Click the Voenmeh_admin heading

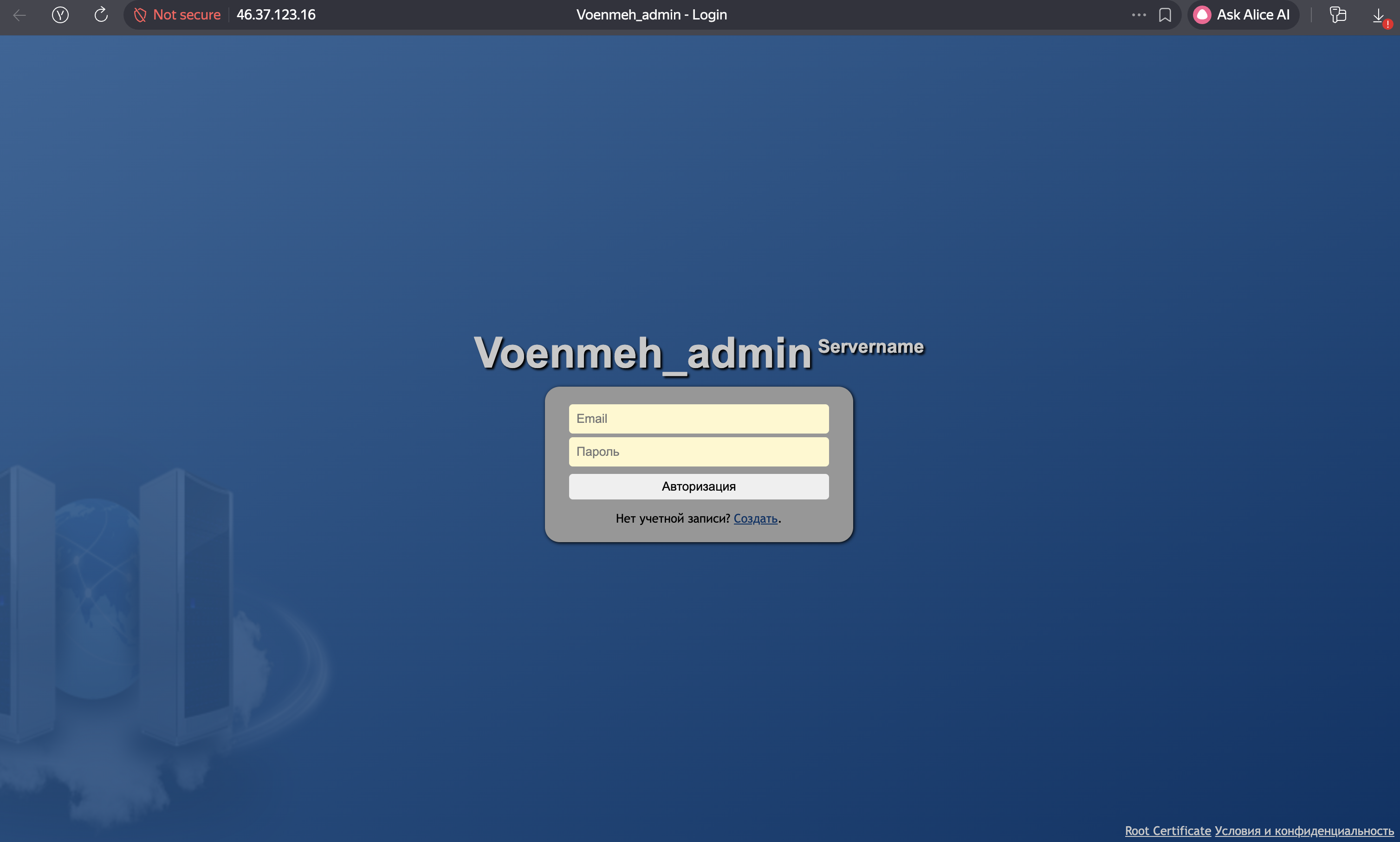[643, 353]
